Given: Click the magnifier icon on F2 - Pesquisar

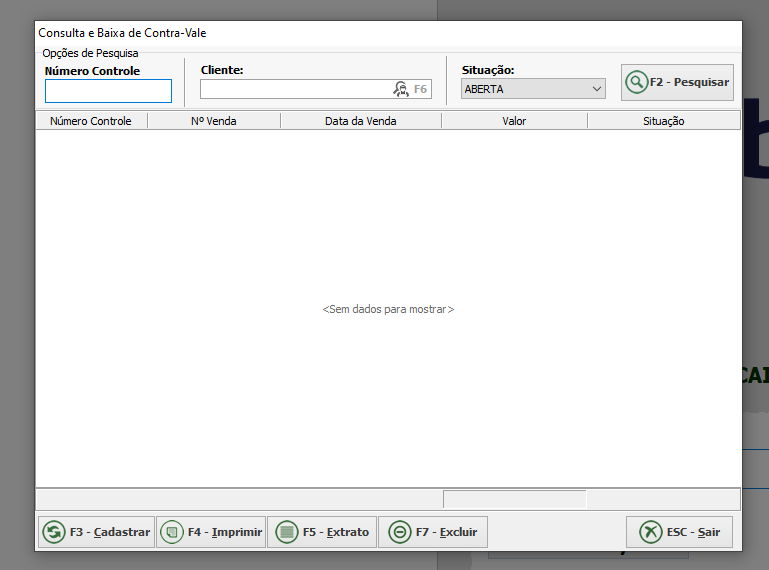Looking at the screenshot, I should 636,83.
